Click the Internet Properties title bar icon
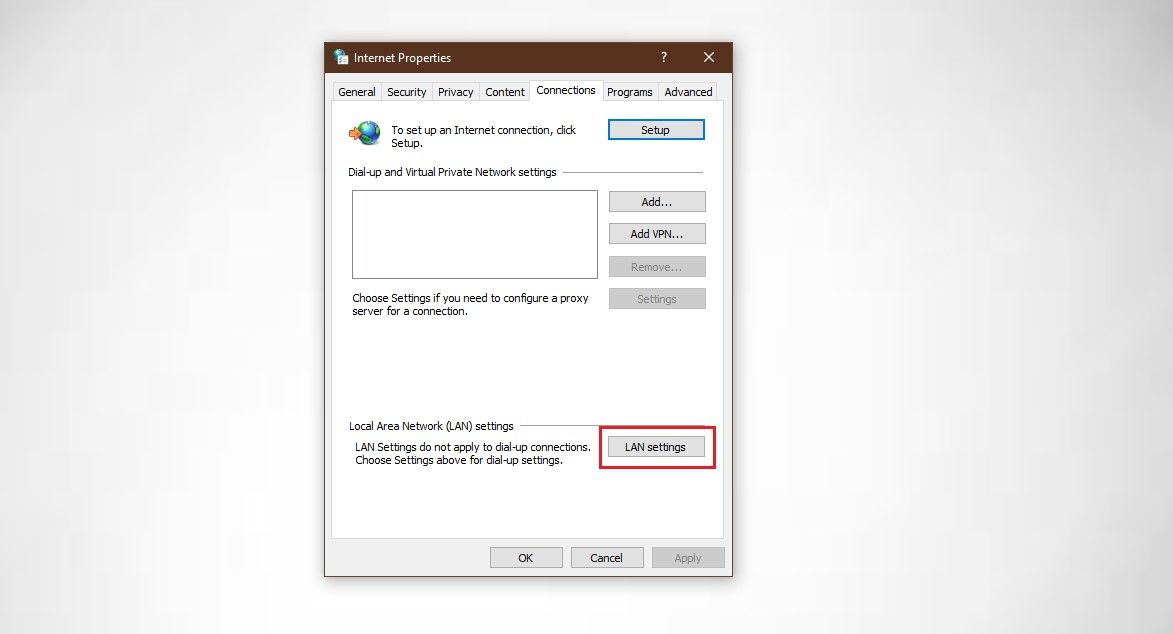The image size is (1173, 634). (340, 57)
